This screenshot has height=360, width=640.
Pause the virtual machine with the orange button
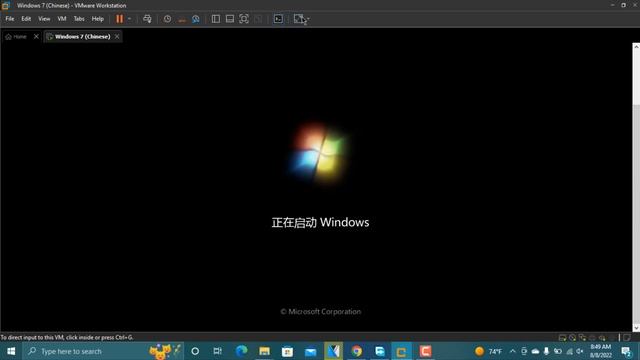[119, 19]
